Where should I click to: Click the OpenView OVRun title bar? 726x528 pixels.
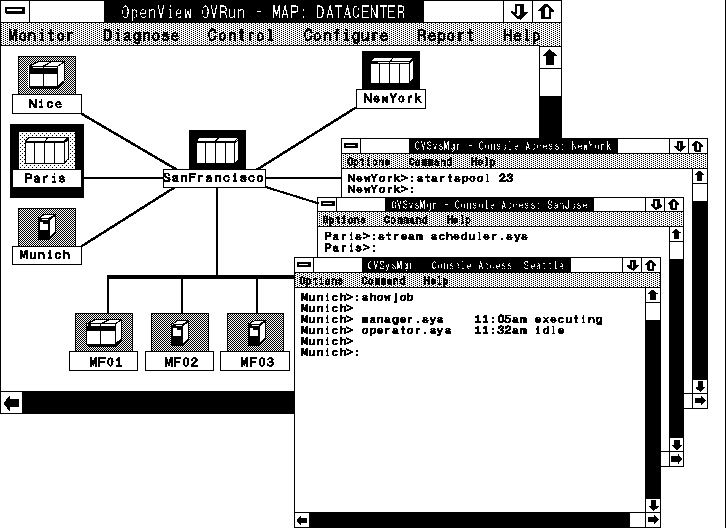[263, 11]
